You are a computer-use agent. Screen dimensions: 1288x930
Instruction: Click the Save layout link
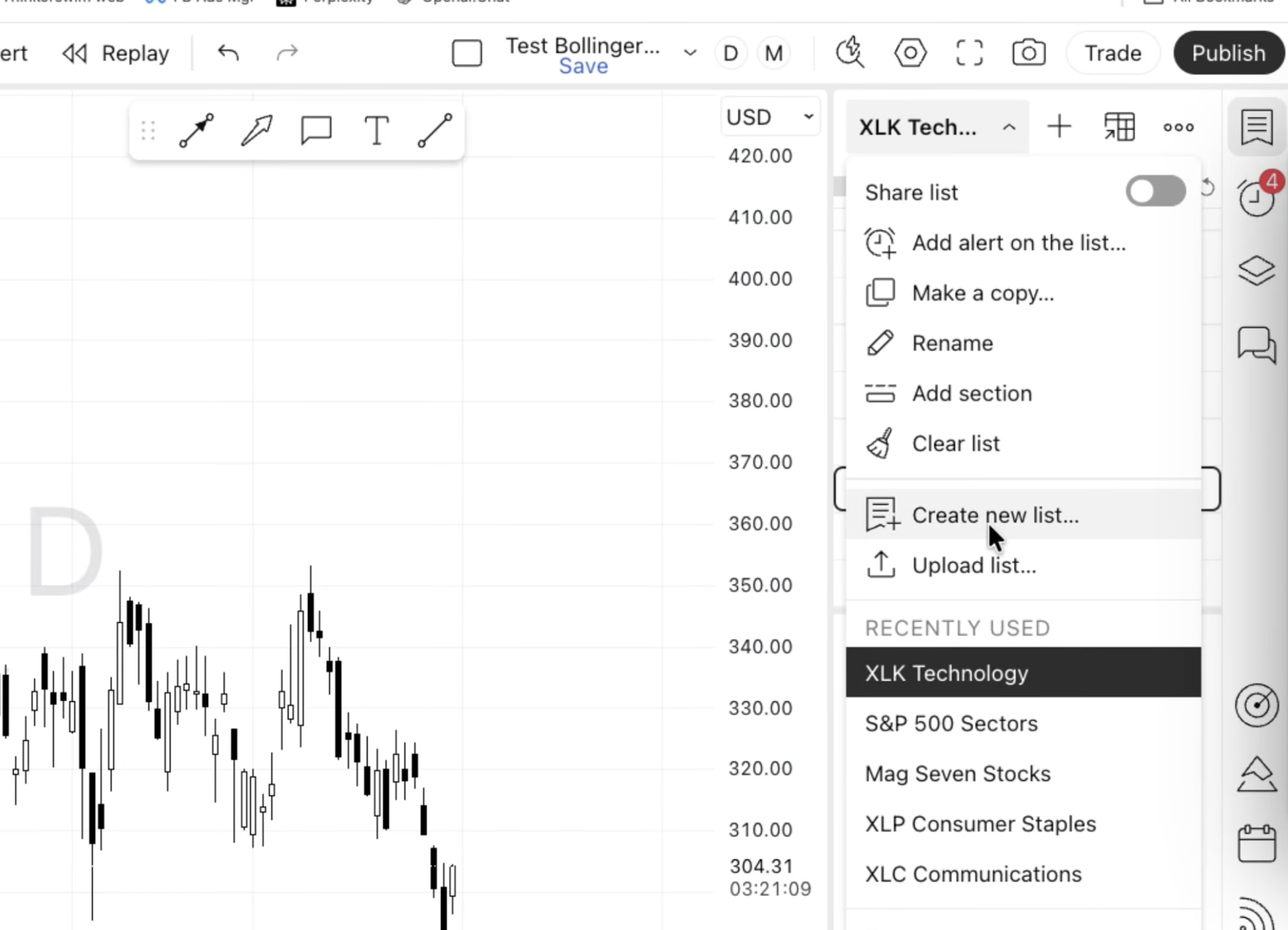pos(583,67)
